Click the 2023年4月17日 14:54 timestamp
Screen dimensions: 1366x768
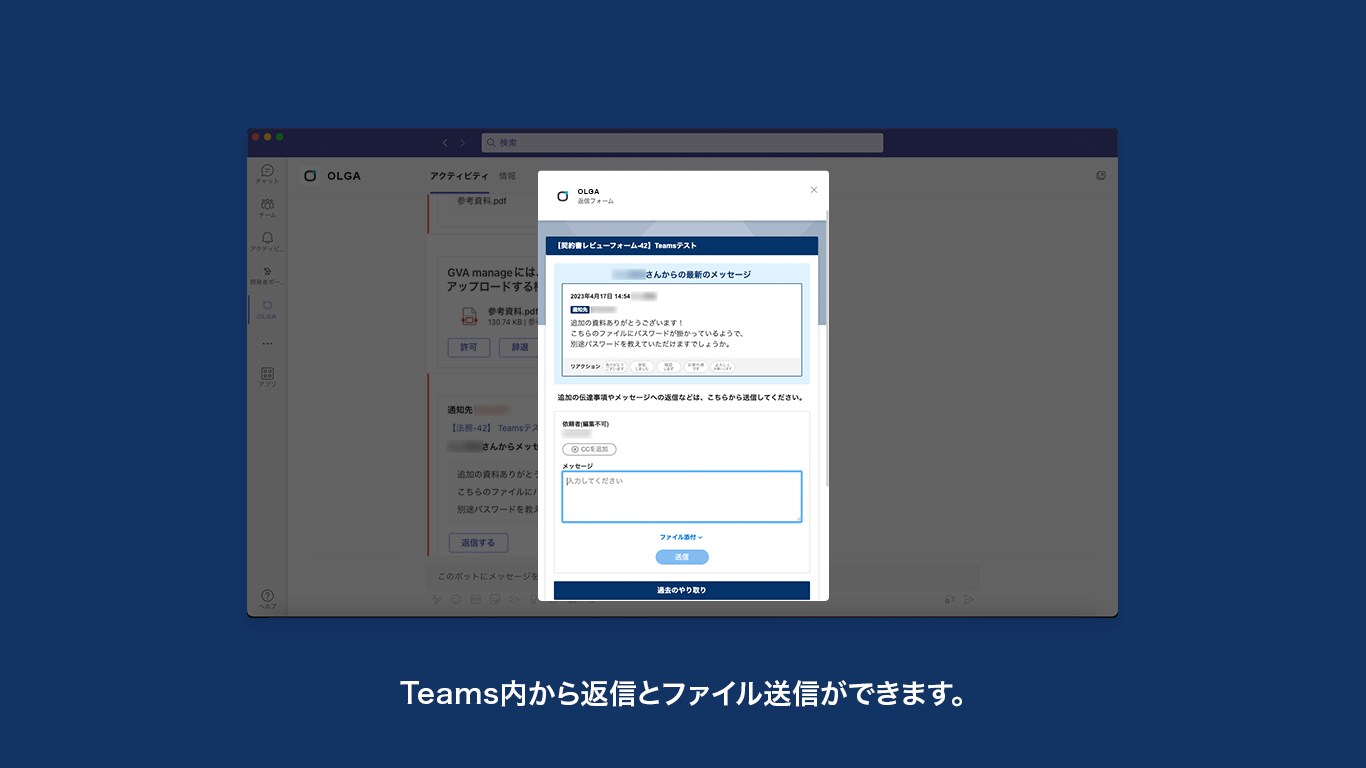600,296
